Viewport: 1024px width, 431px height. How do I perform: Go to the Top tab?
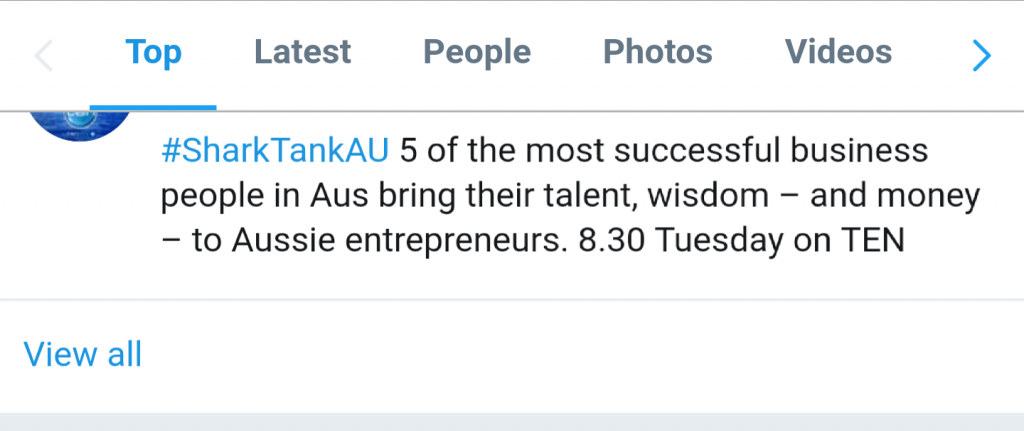tap(153, 52)
